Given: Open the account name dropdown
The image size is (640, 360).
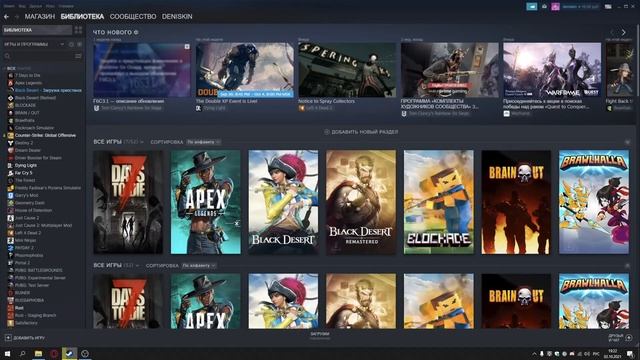Looking at the screenshot, I should pyautogui.click(x=580, y=7).
